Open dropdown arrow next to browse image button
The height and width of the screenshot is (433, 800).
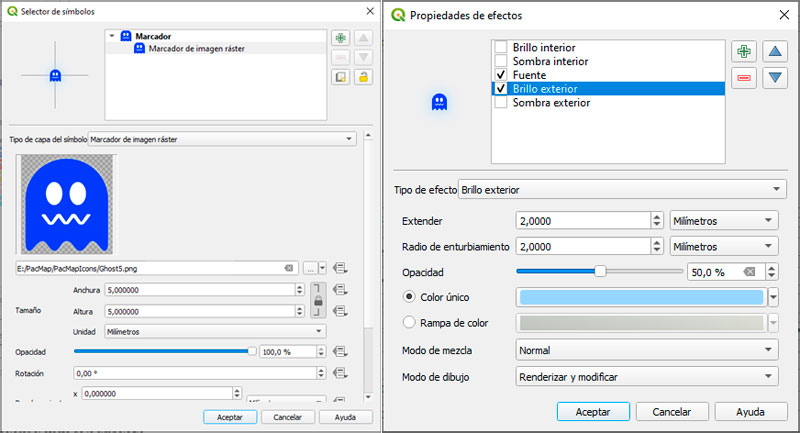click(322, 268)
